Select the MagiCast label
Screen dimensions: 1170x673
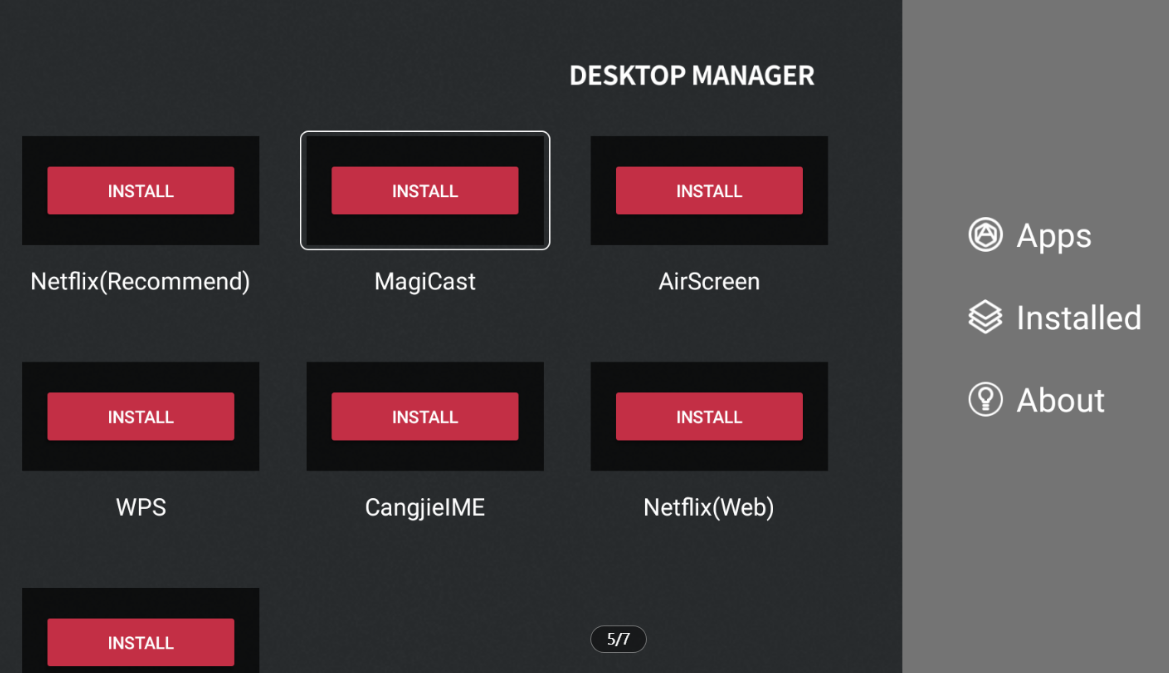(425, 281)
